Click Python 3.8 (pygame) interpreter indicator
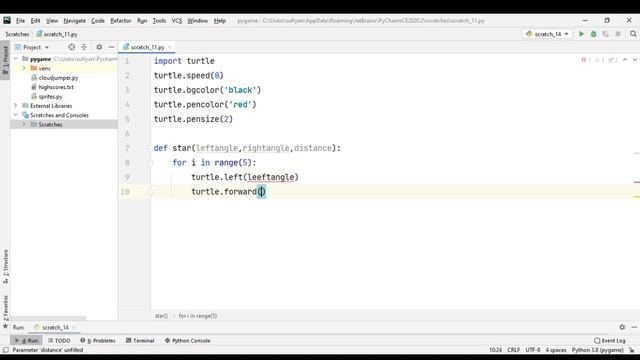The width and height of the screenshot is (640, 360). (598, 350)
